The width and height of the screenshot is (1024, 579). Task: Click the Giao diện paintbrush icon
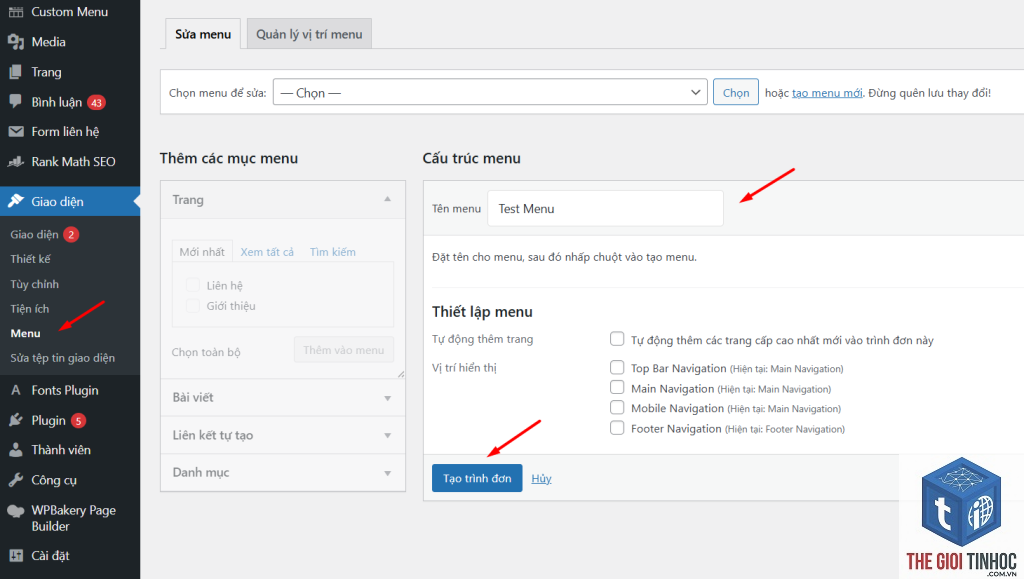(16, 201)
